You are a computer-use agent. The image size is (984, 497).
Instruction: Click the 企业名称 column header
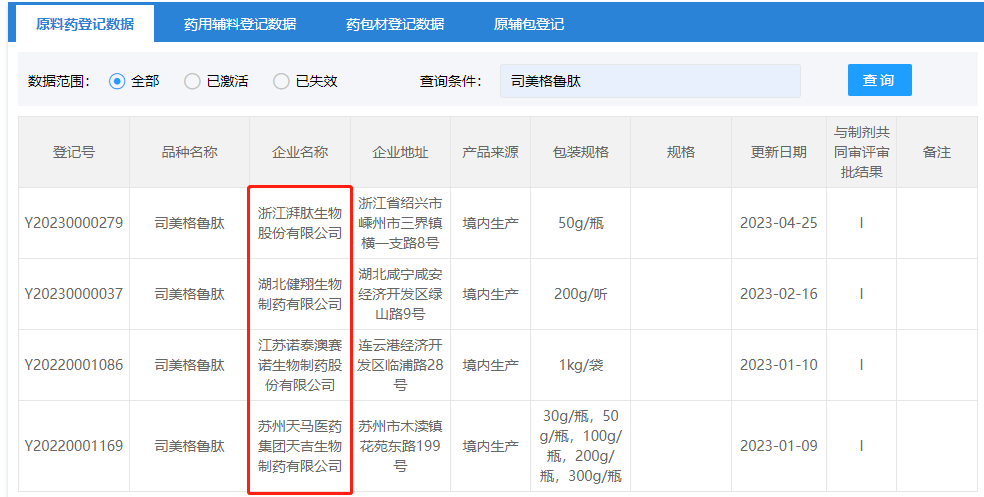(x=300, y=152)
